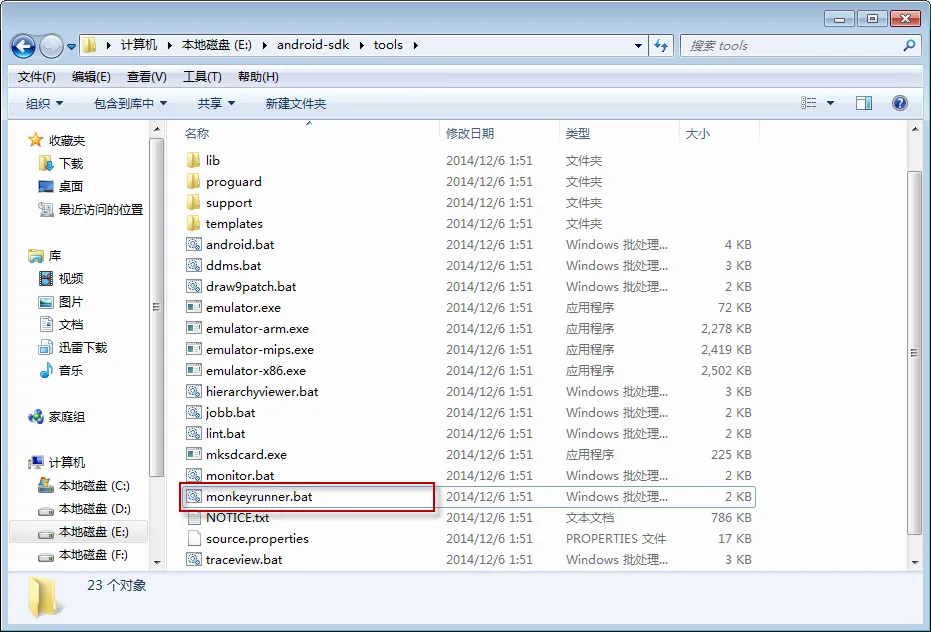Click the search magnifier icon
Image resolution: width=931 pixels, height=632 pixels.
[x=908, y=45]
